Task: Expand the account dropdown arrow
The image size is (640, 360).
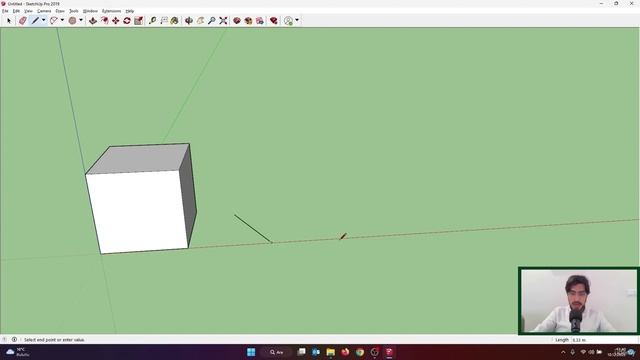Action: click(x=297, y=20)
